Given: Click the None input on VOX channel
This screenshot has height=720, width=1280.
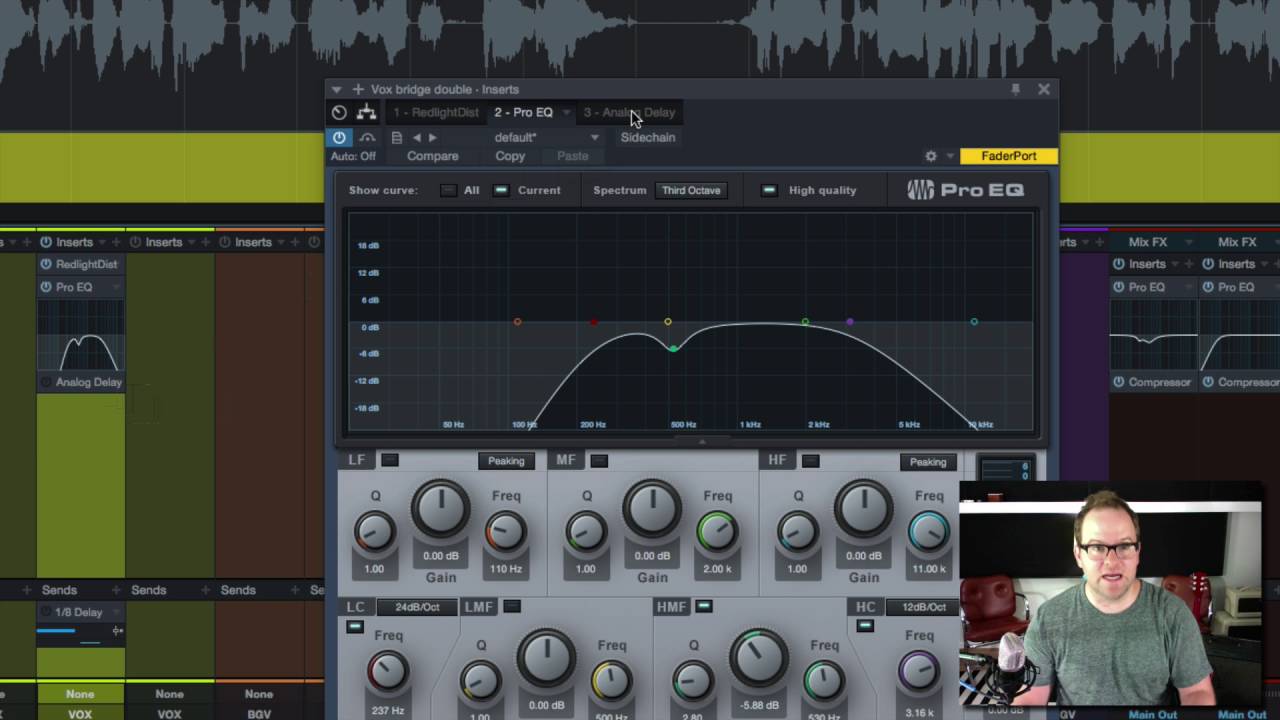Looking at the screenshot, I should pyautogui.click(x=80, y=694).
